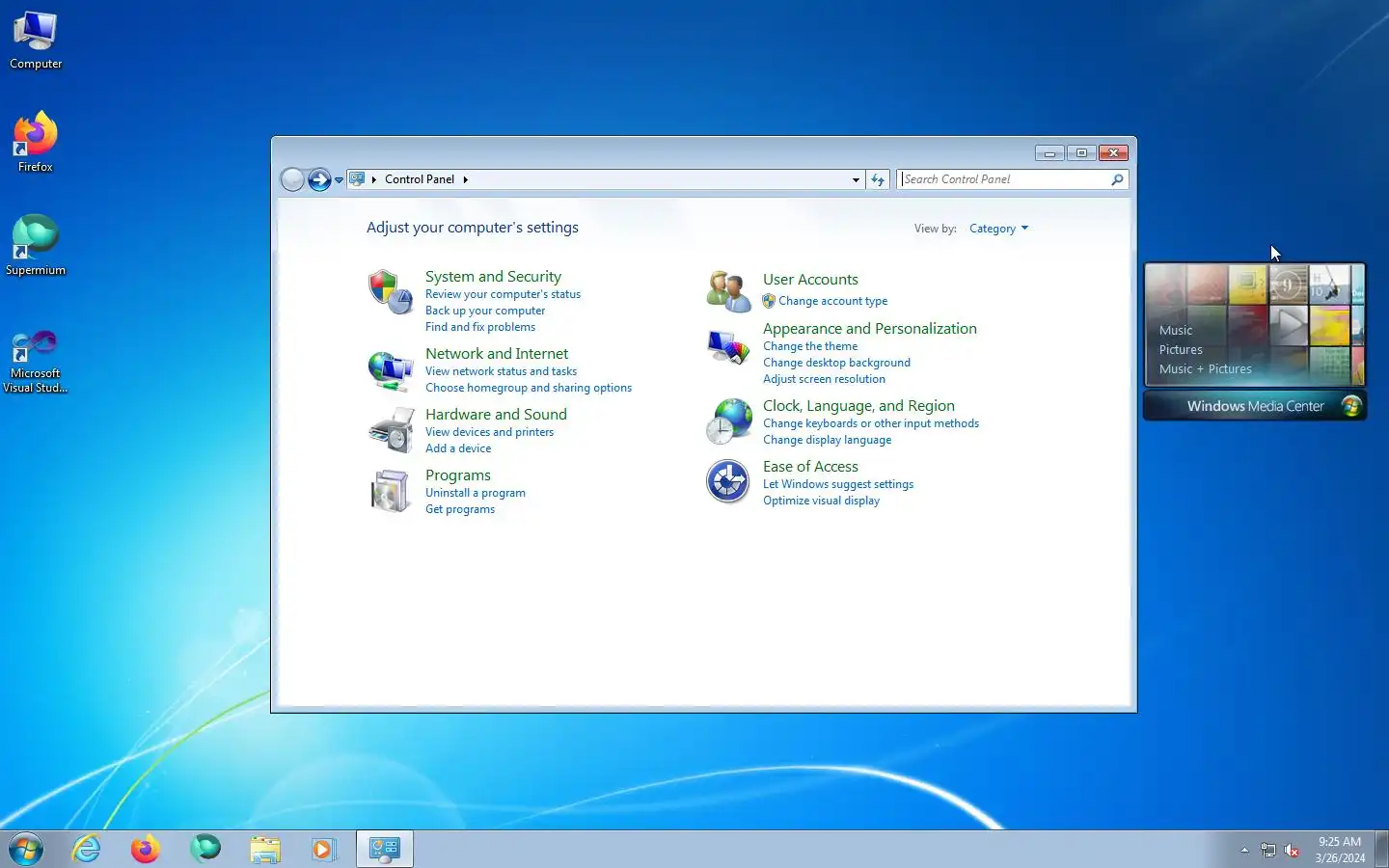
Task: Click Back up your computer
Action: click(x=485, y=311)
